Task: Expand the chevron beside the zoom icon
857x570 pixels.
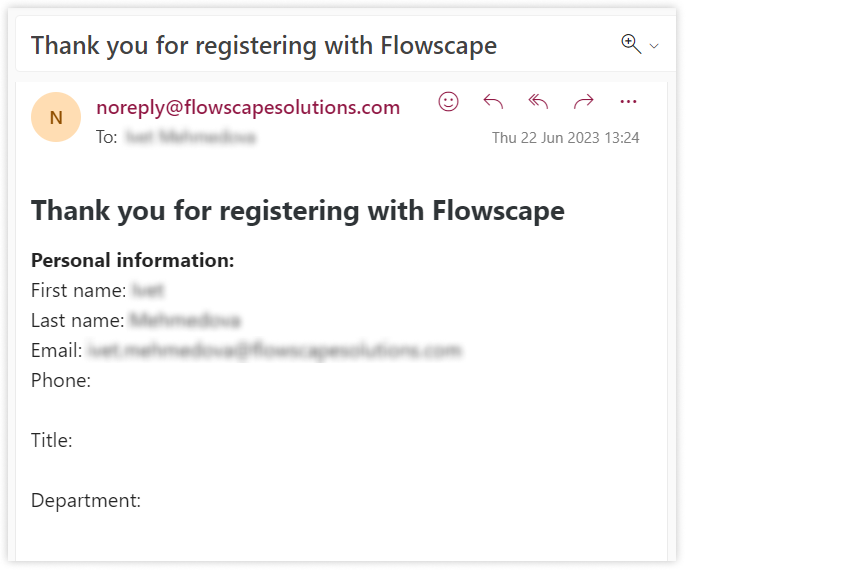Action: pyautogui.click(x=654, y=46)
